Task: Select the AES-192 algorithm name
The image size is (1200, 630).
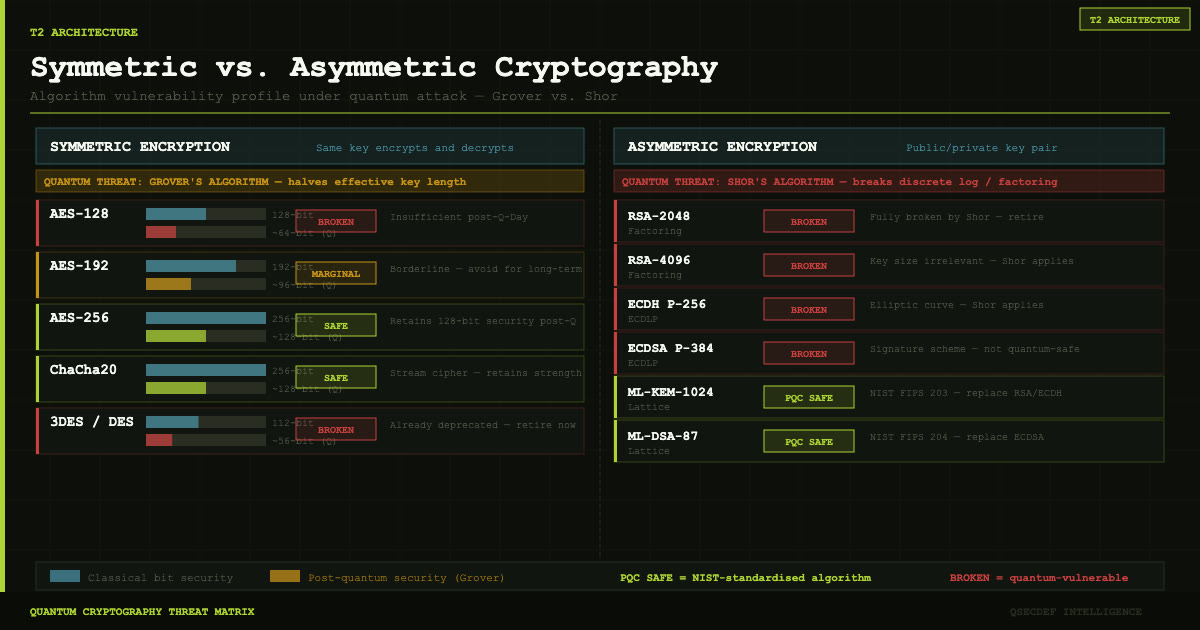Action: 79,266
